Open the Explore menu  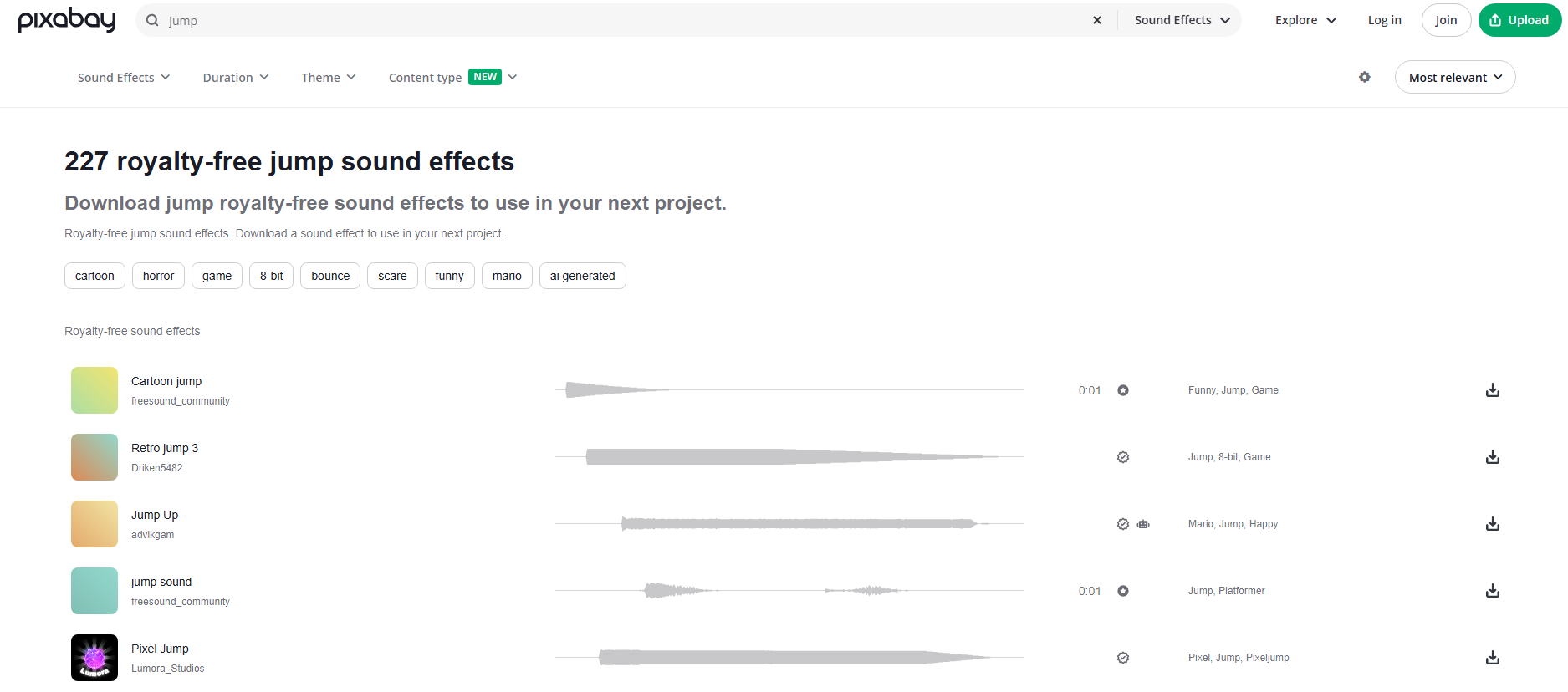click(x=1305, y=20)
